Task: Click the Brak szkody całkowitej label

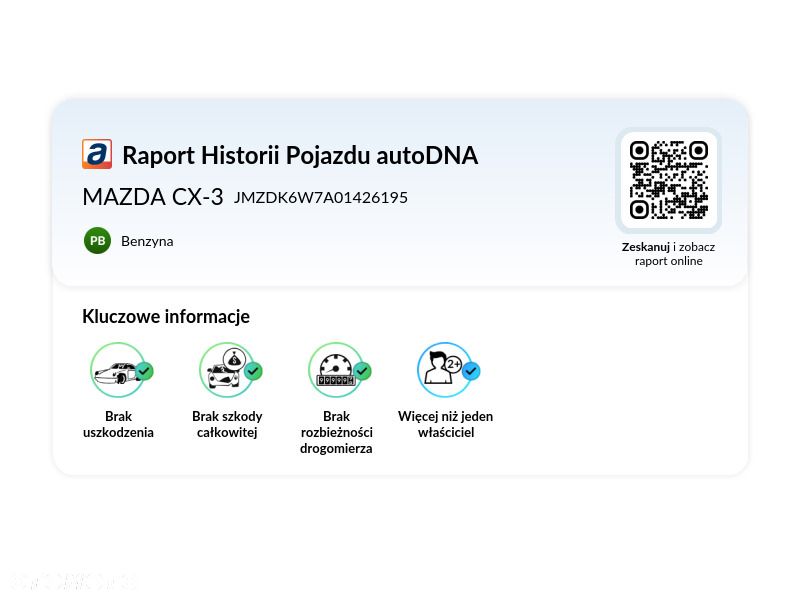Action: 227,424
